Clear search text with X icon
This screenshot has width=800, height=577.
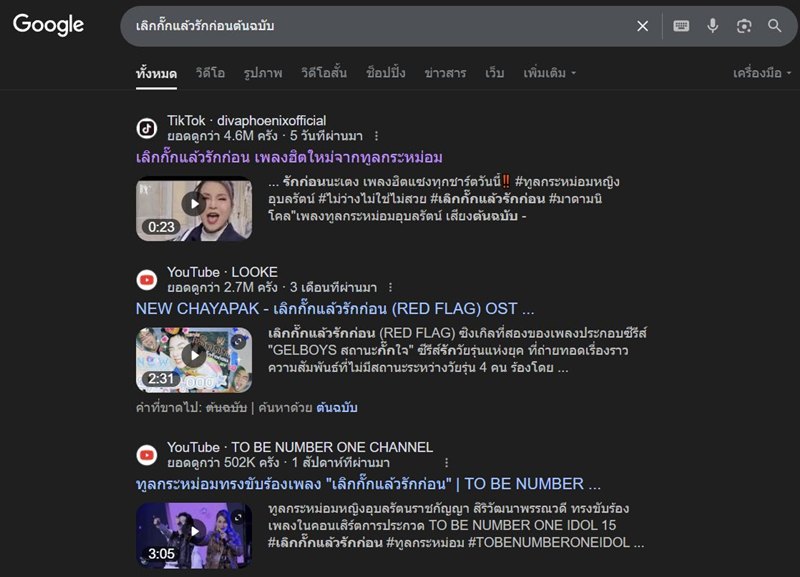(643, 26)
